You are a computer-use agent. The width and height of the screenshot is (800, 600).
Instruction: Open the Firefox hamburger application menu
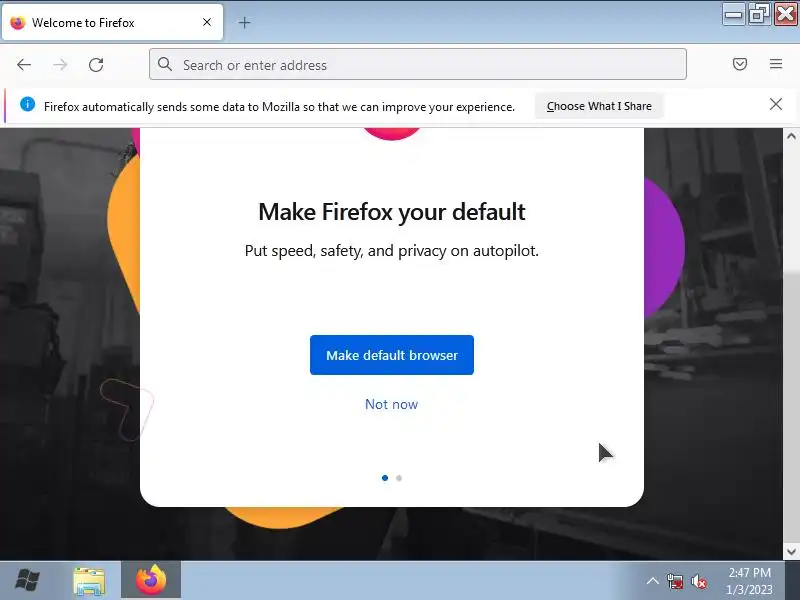pyautogui.click(x=776, y=64)
